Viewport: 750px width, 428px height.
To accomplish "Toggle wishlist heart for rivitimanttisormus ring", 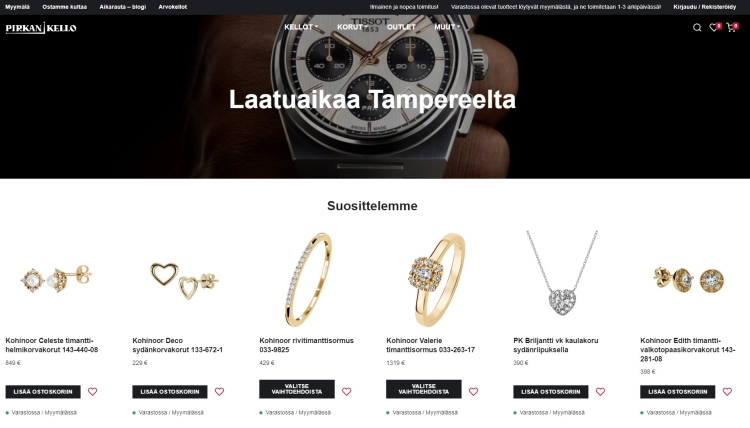I will click(347, 392).
